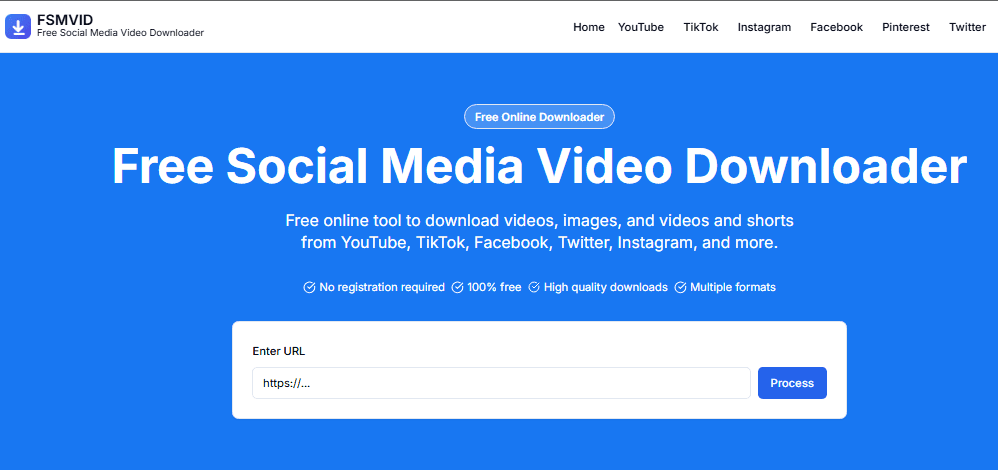Click the Enter URL label
Image resolution: width=998 pixels, height=470 pixels.
click(x=279, y=351)
